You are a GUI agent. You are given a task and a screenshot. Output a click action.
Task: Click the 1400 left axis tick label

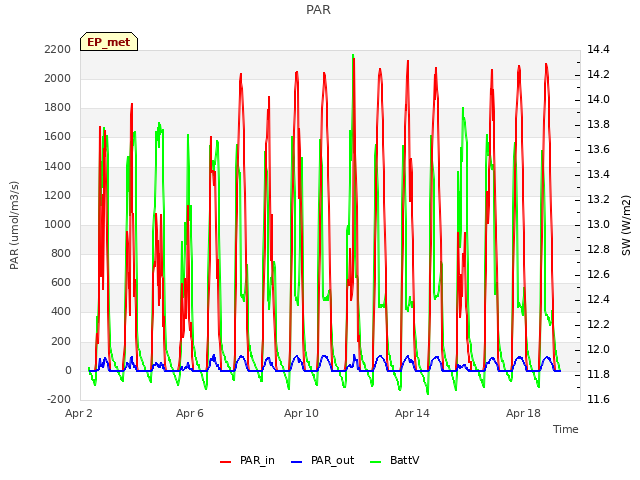(x=58, y=167)
